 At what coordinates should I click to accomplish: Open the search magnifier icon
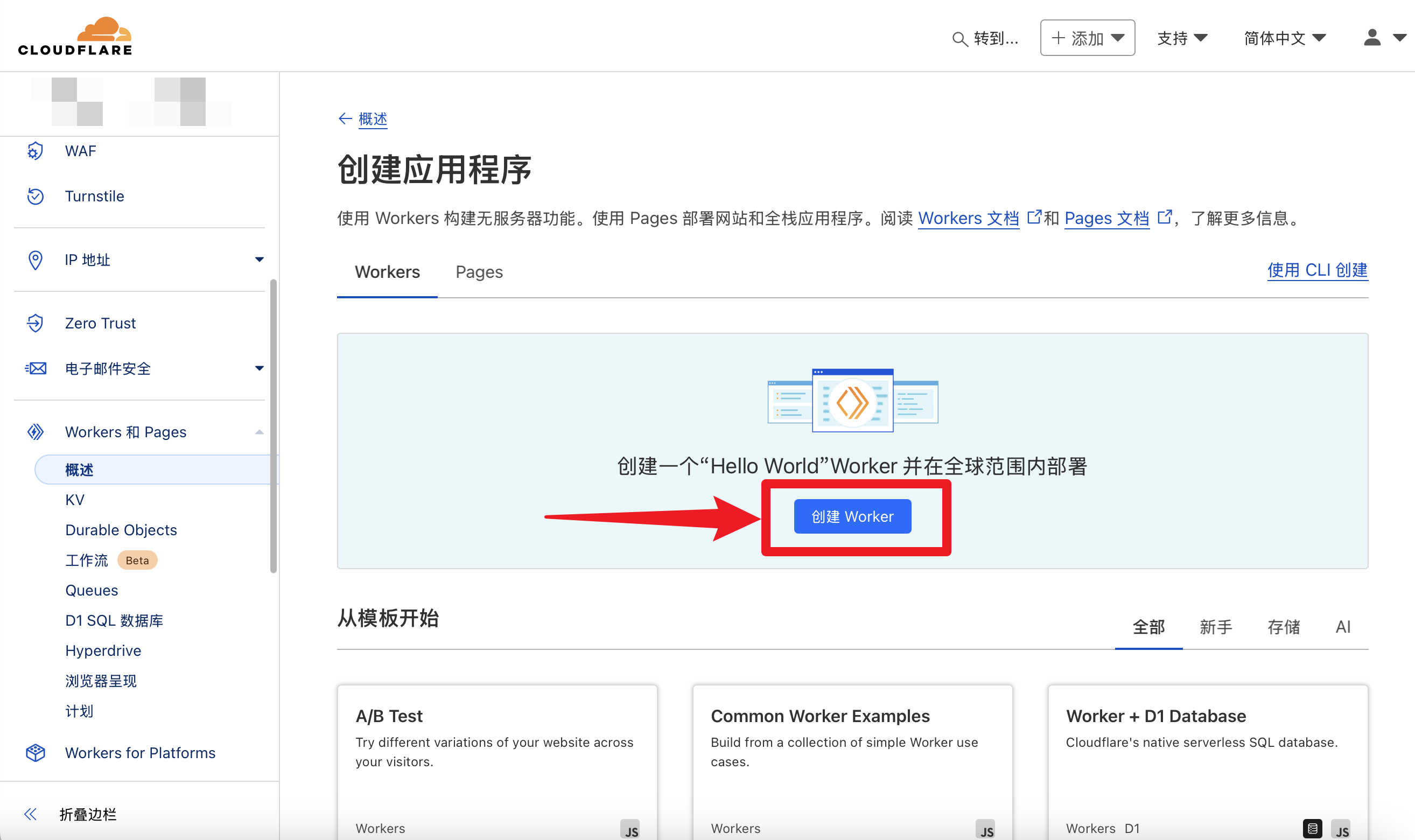point(959,39)
